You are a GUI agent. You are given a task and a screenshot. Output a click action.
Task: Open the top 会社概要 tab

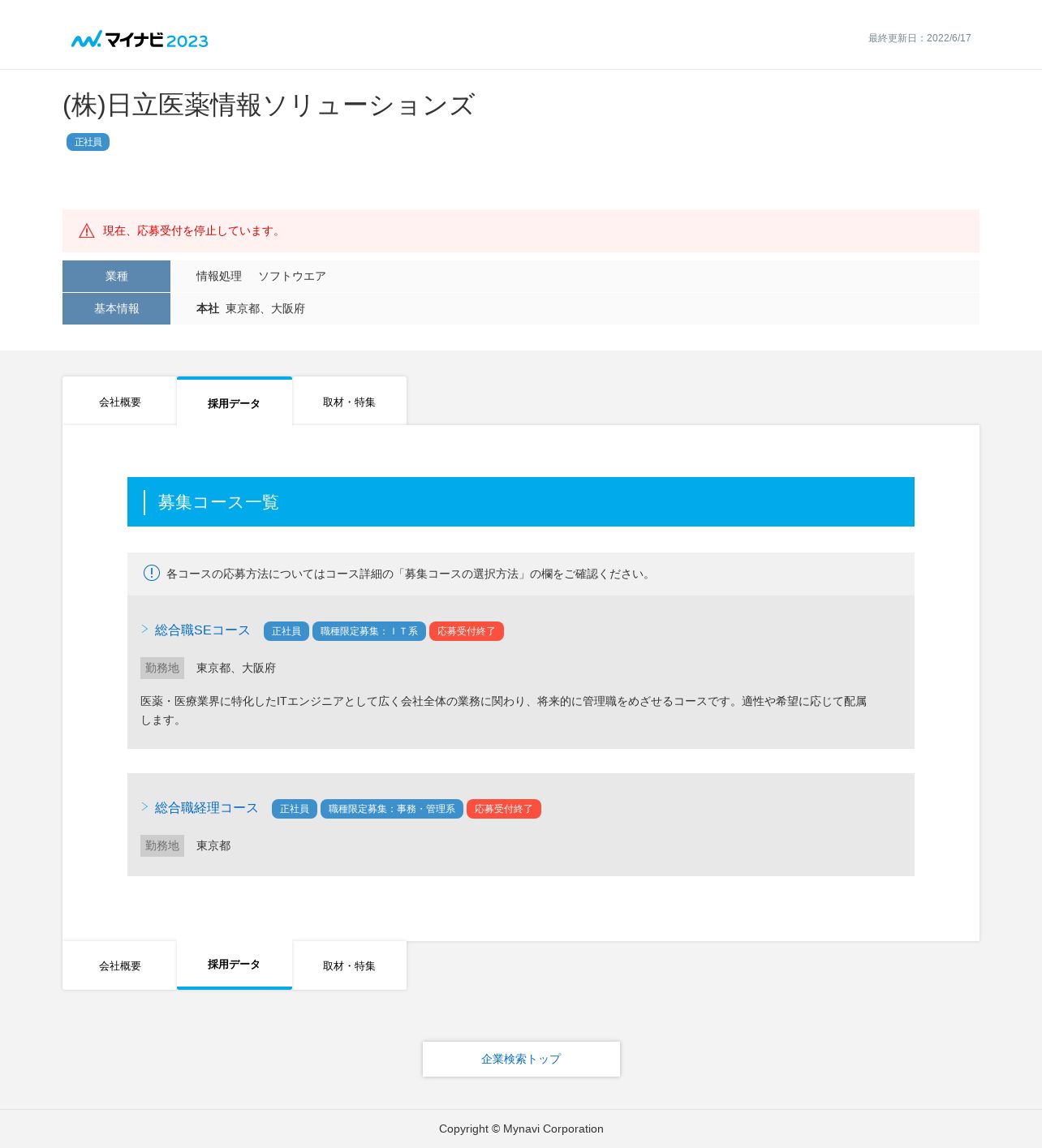click(x=119, y=401)
